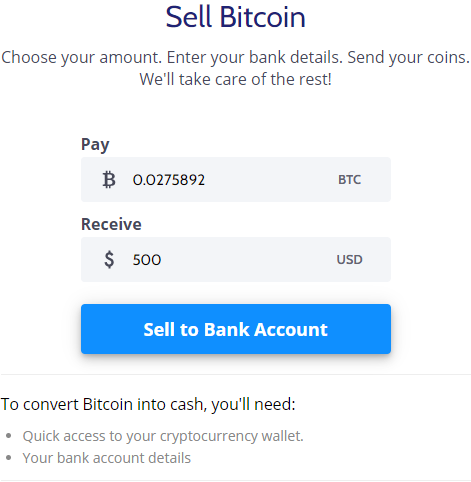Click the Sell Bitcoin page heading
This screenshot has height=482, width=471.
(235, 17)
